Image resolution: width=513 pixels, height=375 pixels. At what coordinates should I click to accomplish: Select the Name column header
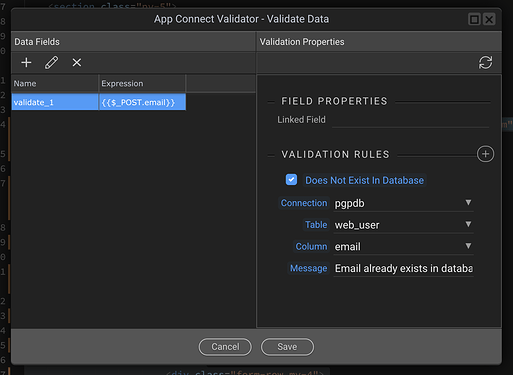[55, 83]
